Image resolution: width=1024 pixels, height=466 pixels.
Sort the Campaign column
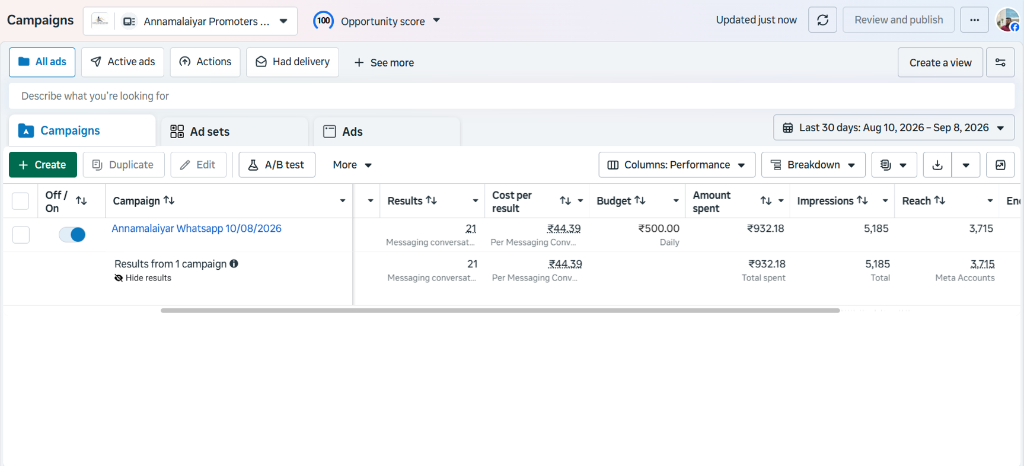click(x=168, y=201)
